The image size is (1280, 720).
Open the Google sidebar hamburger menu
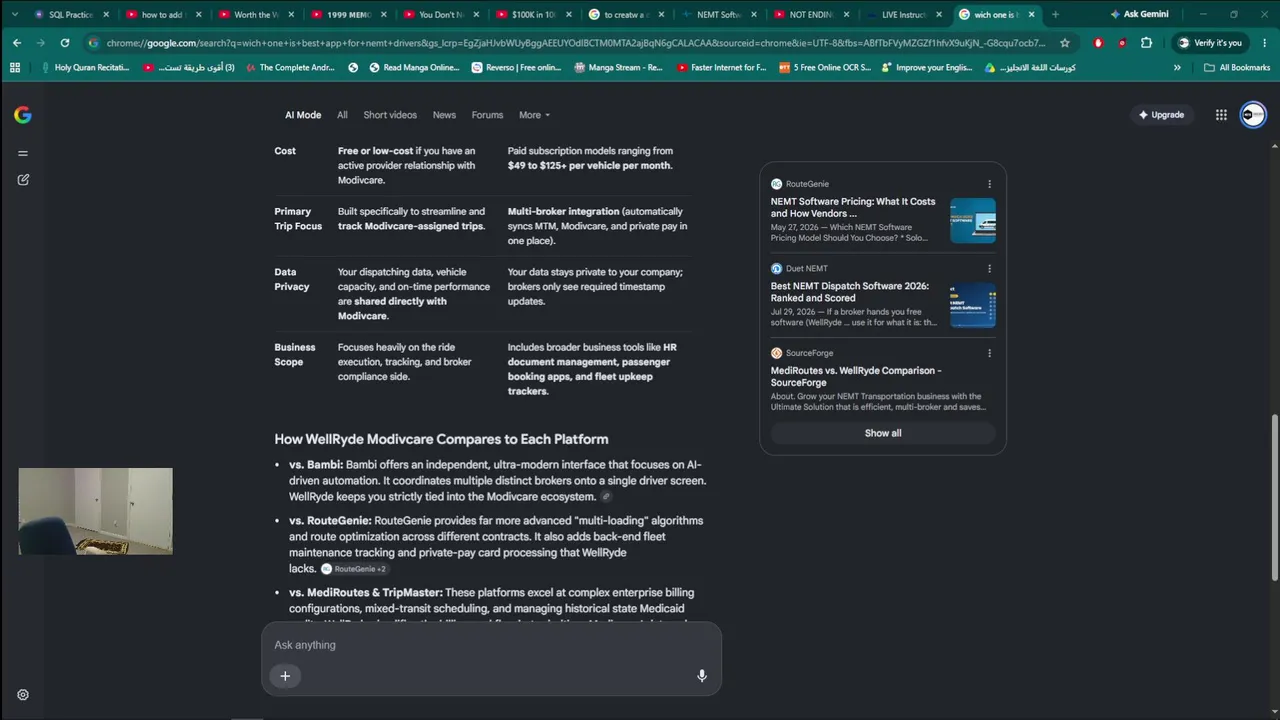(23, 153)
